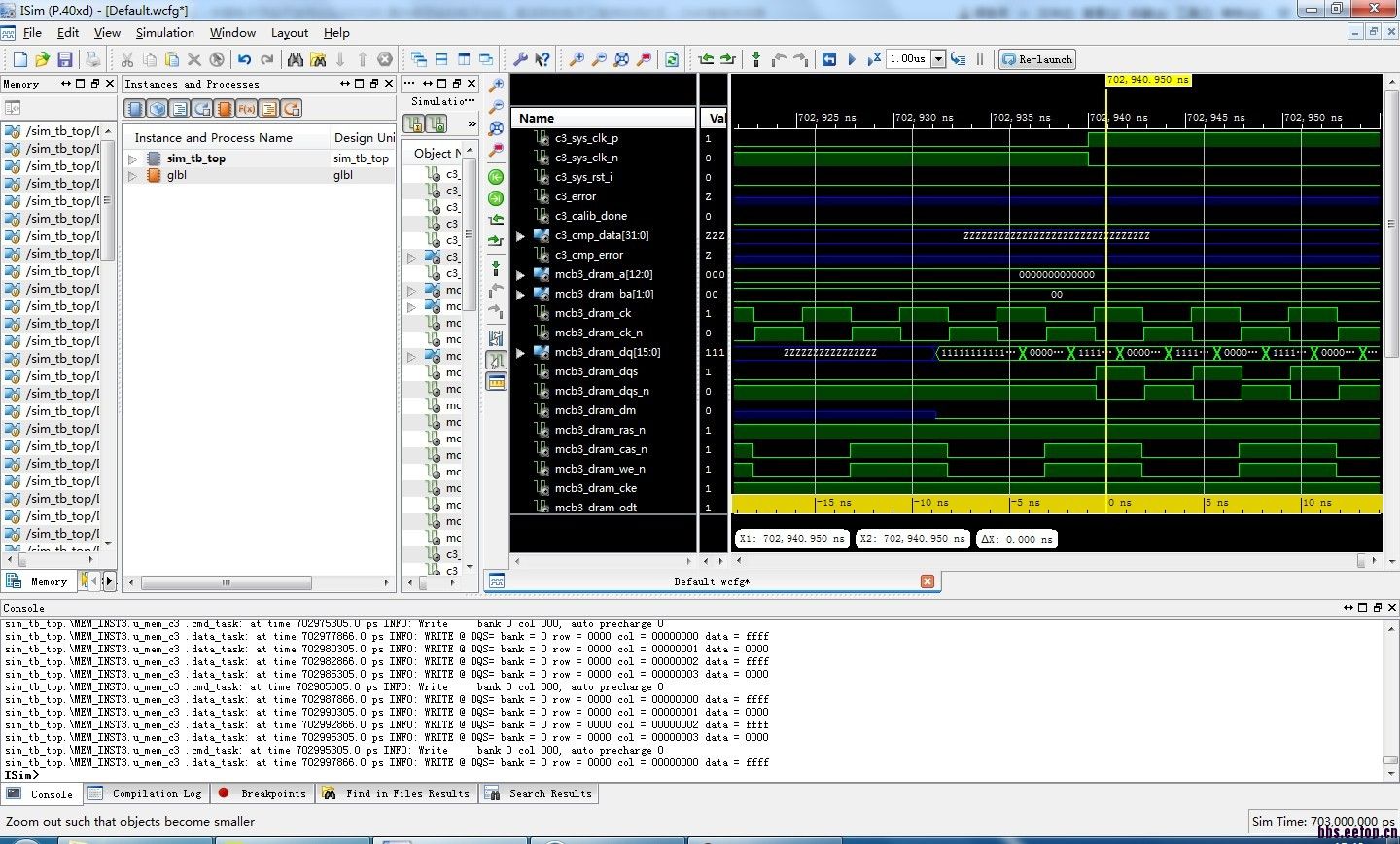Toggle the output ports object filter

click(437, 124)
